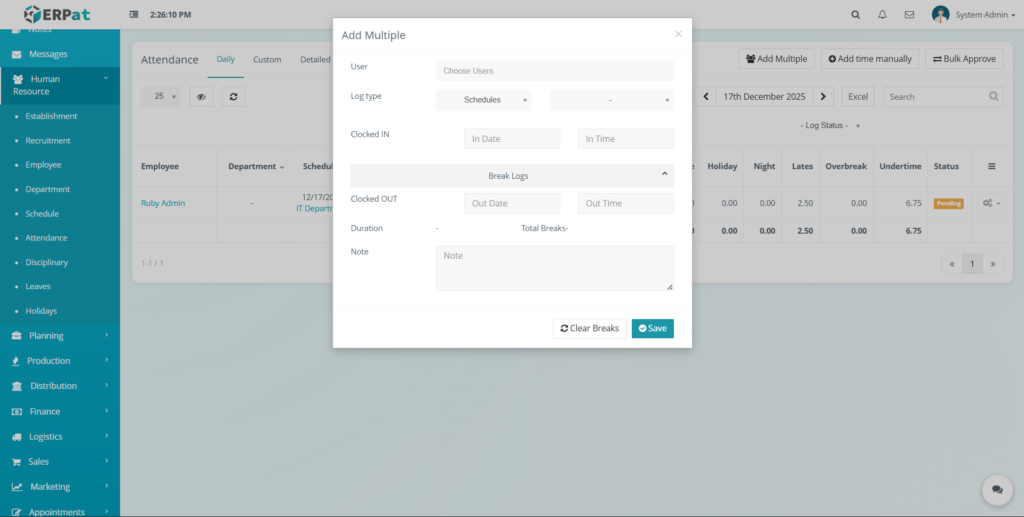Open the mail envelope icon in header
Image resolution: width=1024 pixels, height=517 pixels.
pyautogui.click(x=909, y=14)
